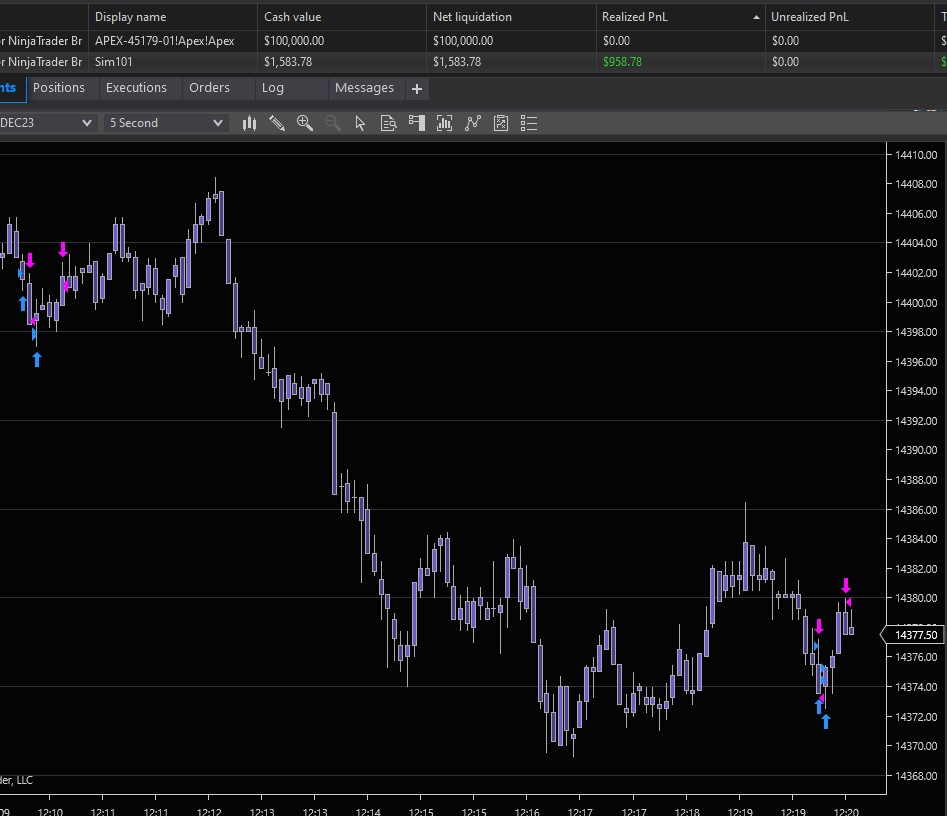Click the zoom out magnifier icon

point(333,123)
